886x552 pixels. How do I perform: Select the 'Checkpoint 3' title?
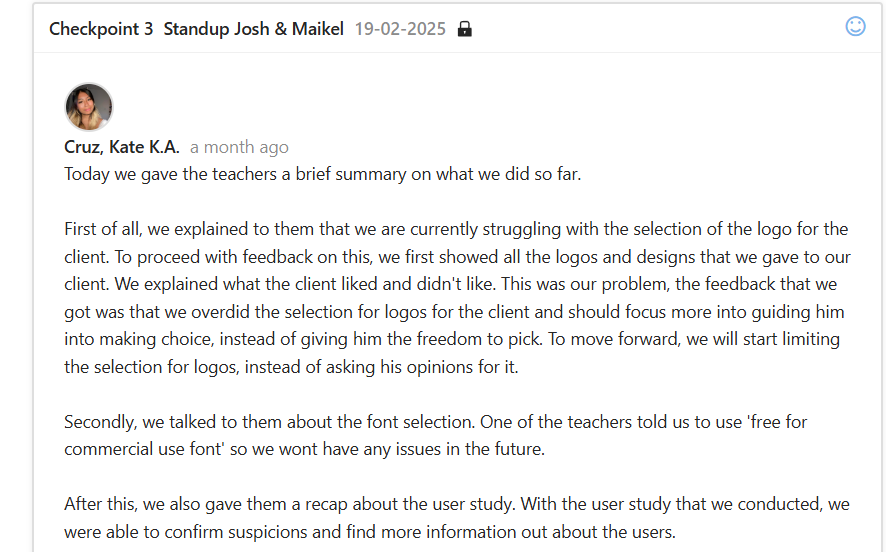[101, 29]
